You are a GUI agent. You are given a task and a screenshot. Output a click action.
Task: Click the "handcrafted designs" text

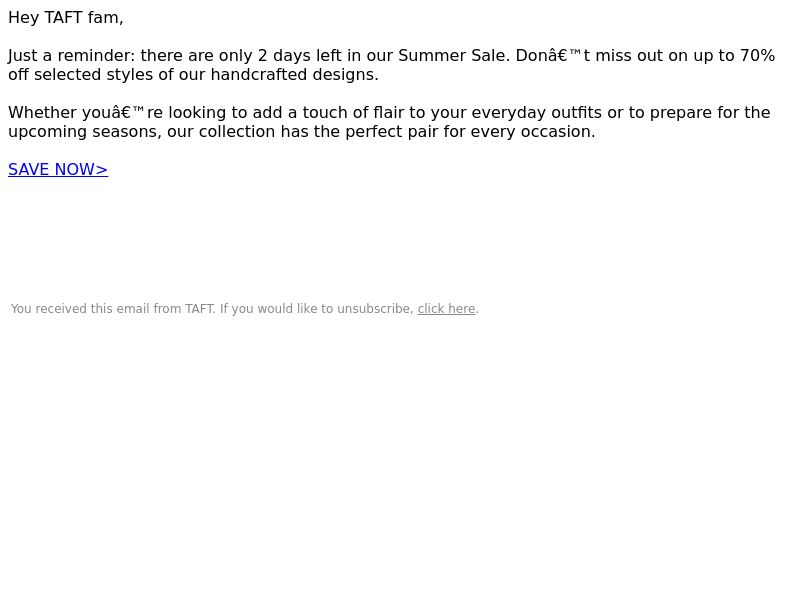pyautogui.click(x=293, y=74)
